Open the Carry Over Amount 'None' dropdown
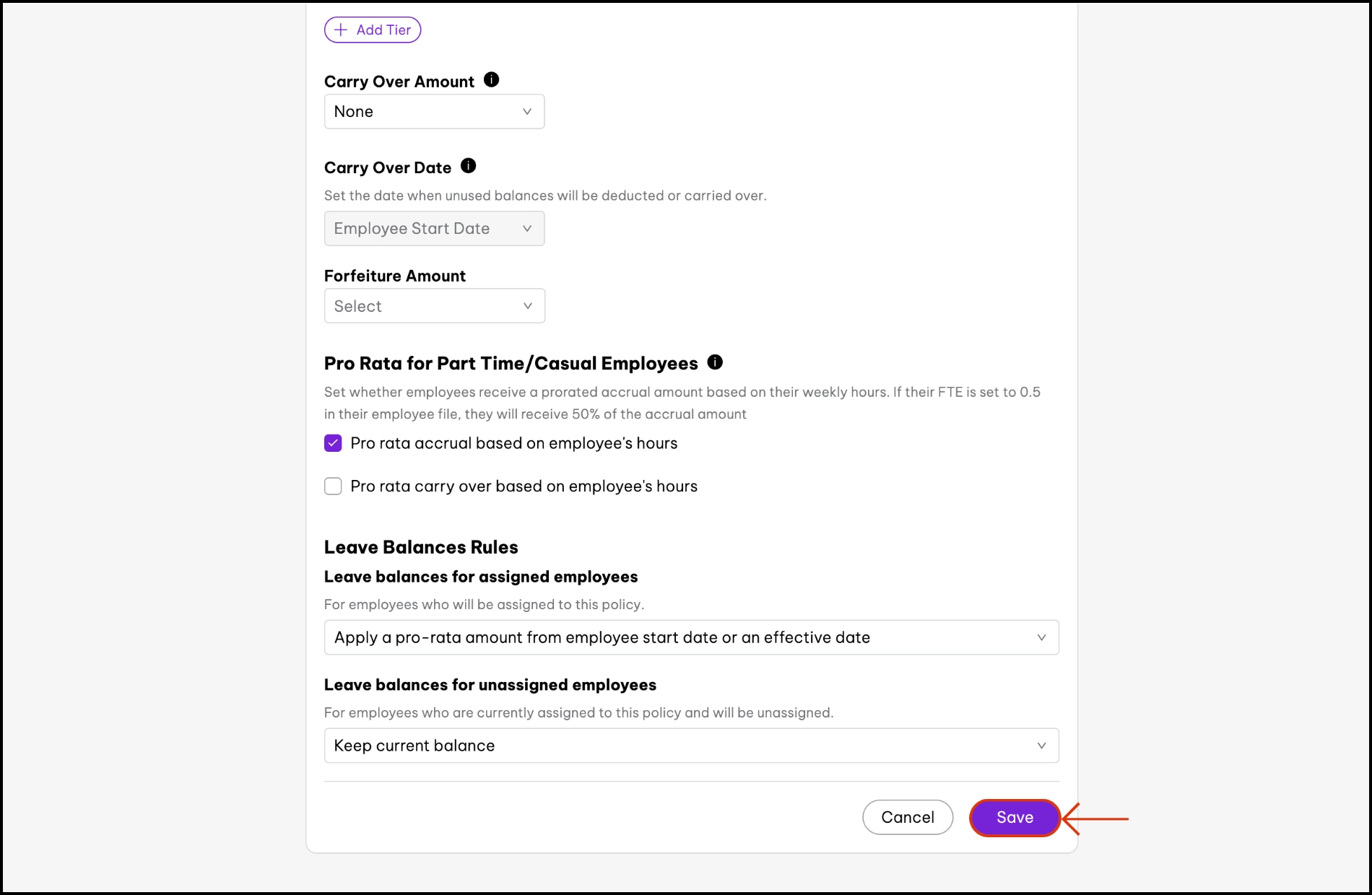The image size is (1372, 895). (433, 112)
